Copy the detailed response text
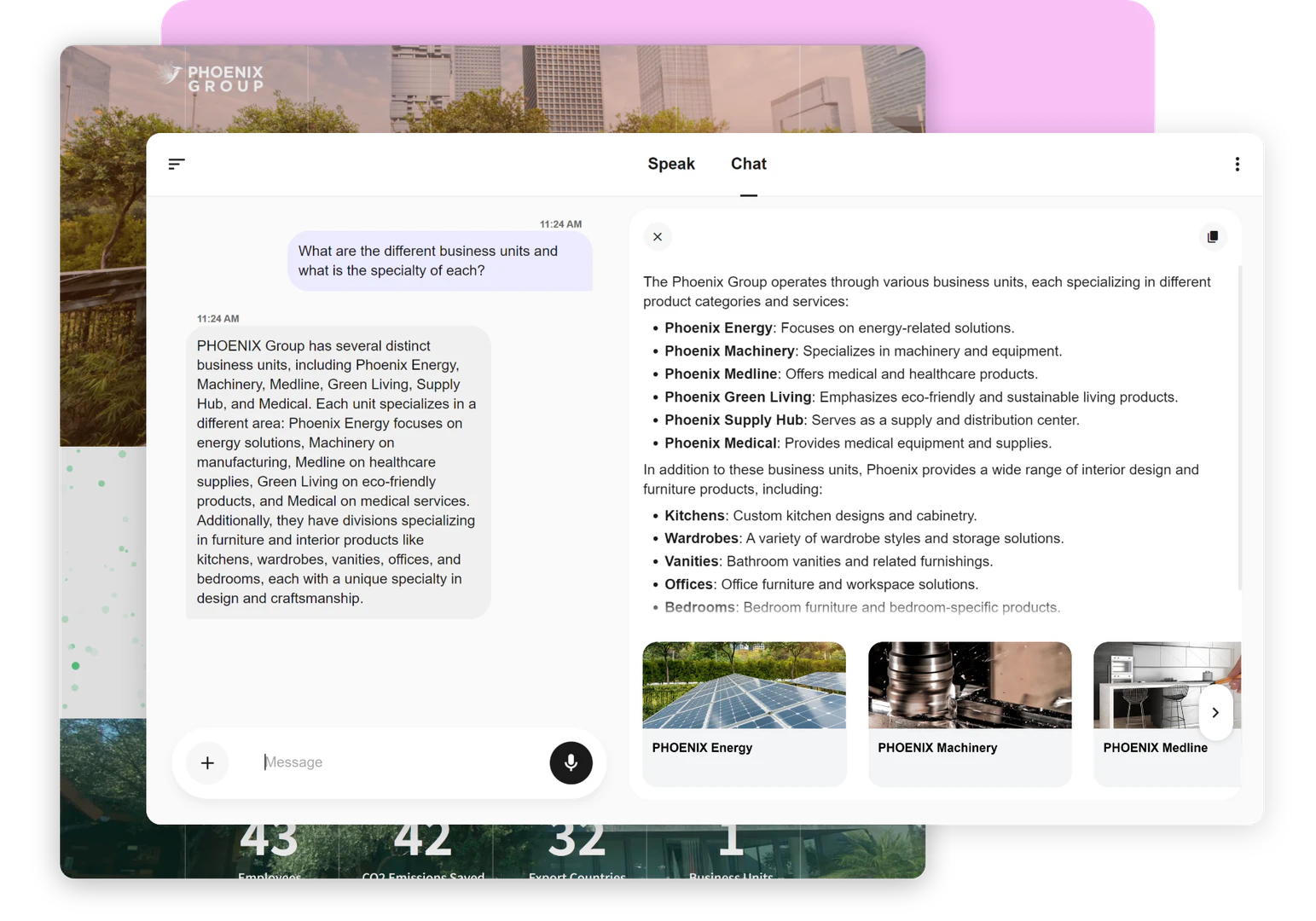 (1212, 237)
